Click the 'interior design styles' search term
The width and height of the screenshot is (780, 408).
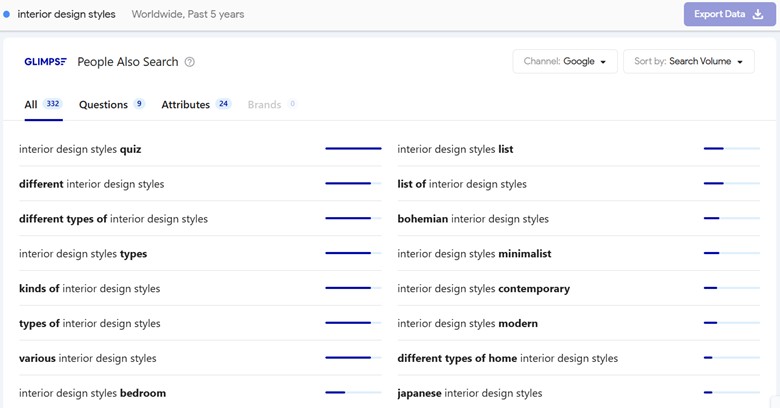point(66,14)
